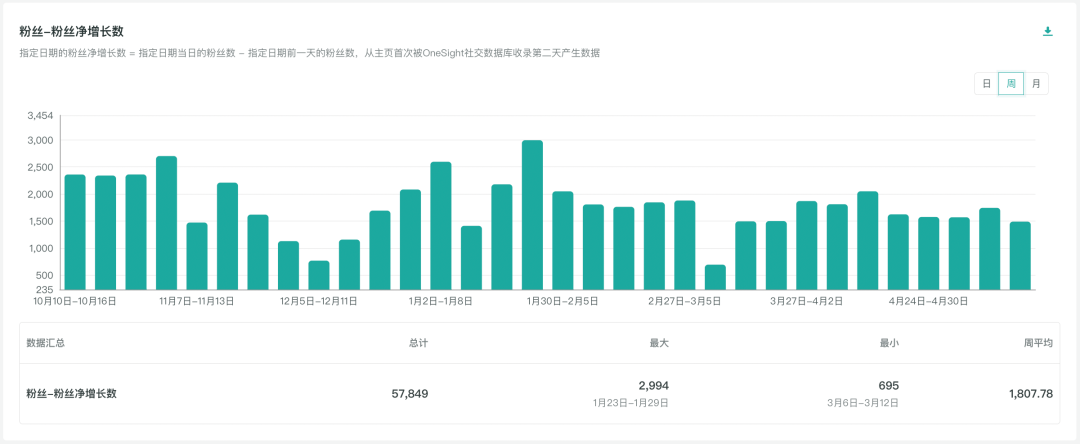The image size is (1080, 444).
Task: Click the 粉丝-粉丝净增长数 chart title
Action: (x=72, y=32)
